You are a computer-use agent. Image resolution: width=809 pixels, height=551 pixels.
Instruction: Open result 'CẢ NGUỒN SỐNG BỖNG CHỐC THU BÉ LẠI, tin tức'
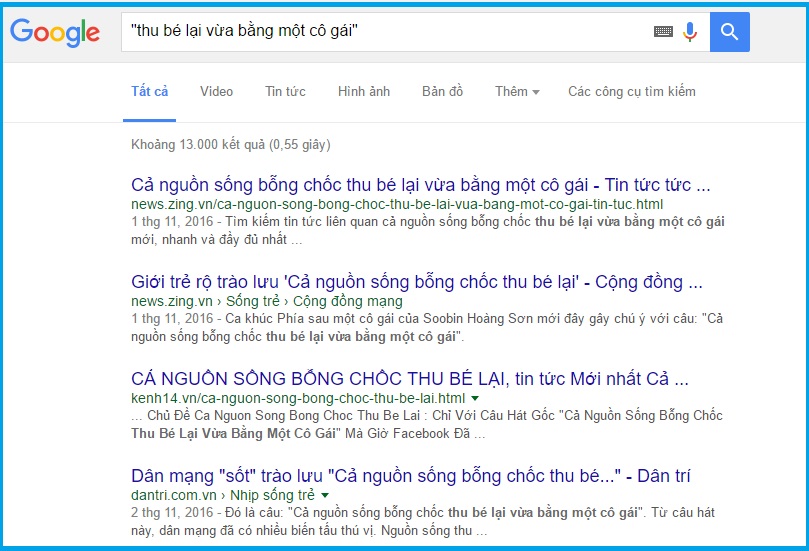(410, 379)
